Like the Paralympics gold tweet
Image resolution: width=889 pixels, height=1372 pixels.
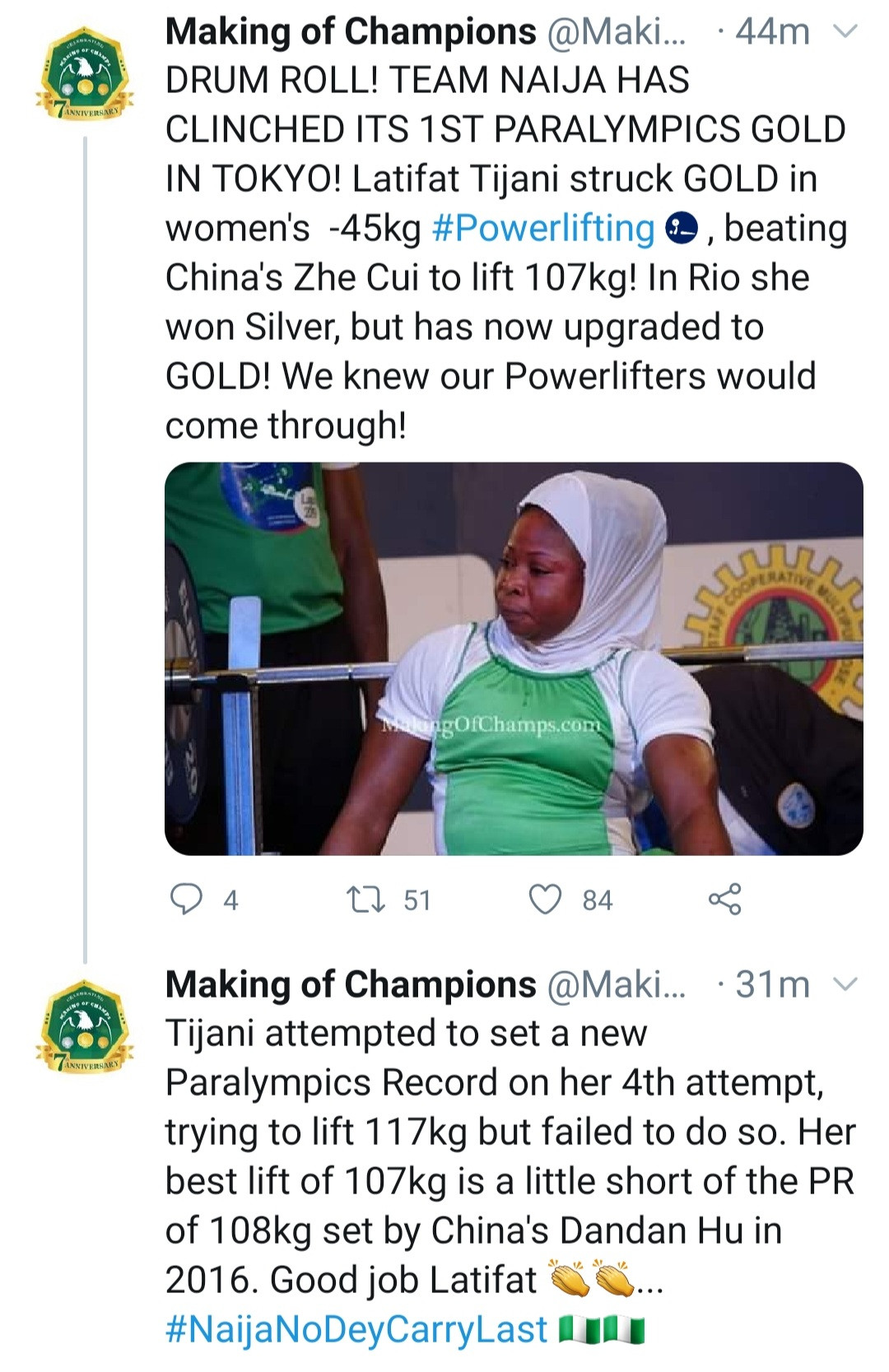pyautogui.click(x=545, y=899)
